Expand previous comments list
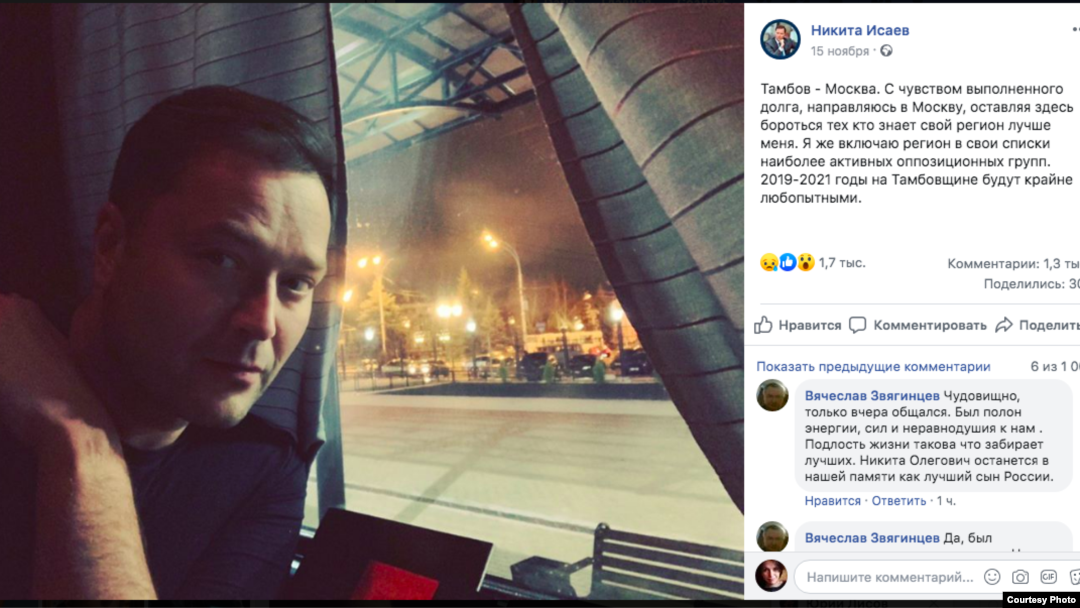This screenshot has width=1080, height=608. click(x=873, y=367)
